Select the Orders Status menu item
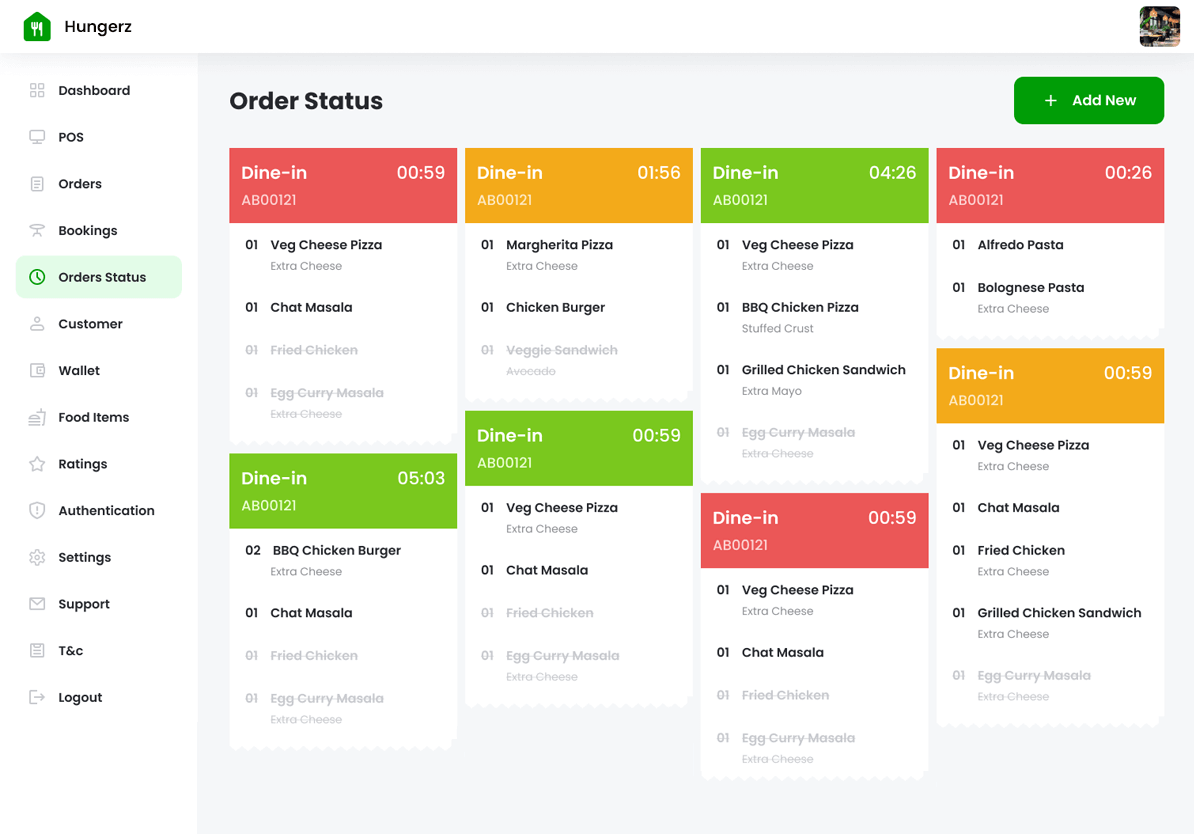Screen dimensions: 1194x834 [101, 277]
